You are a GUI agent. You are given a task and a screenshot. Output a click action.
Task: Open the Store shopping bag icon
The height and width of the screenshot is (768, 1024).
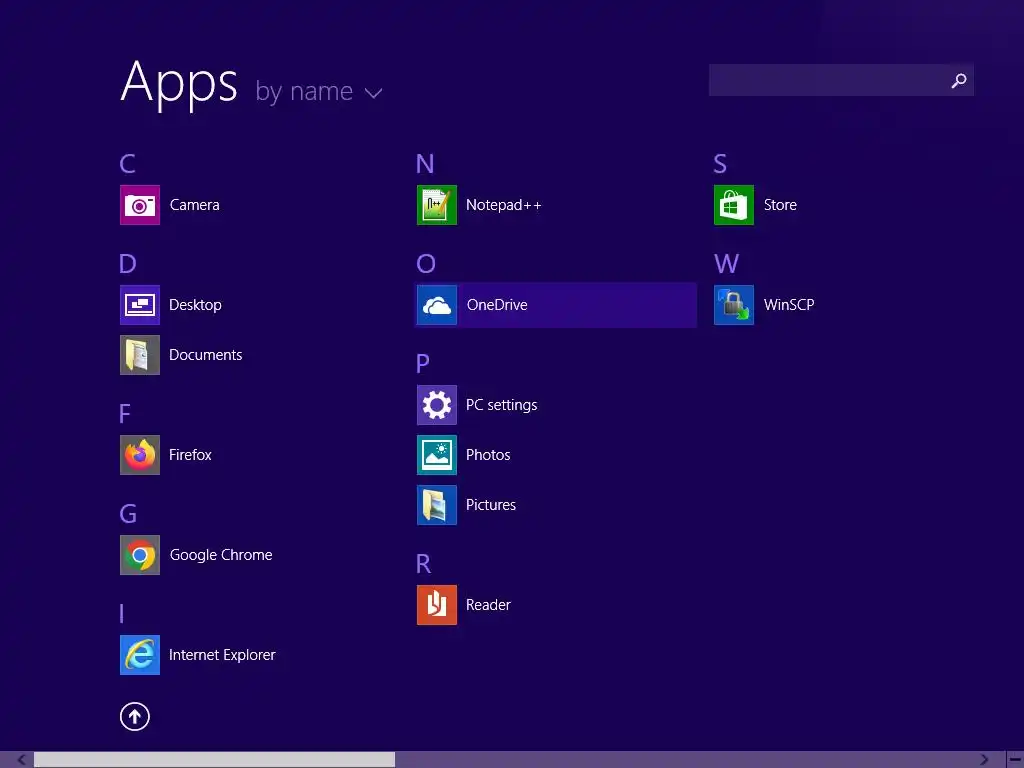(x=734, y=205)
